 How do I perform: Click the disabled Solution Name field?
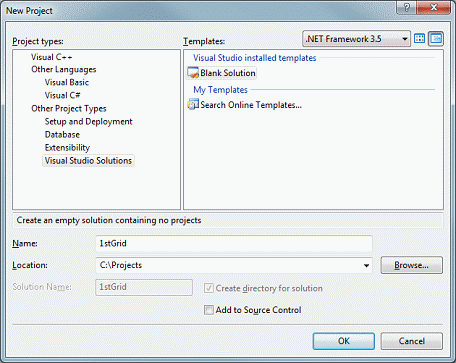pyautogui.click(x=144, y=287)
